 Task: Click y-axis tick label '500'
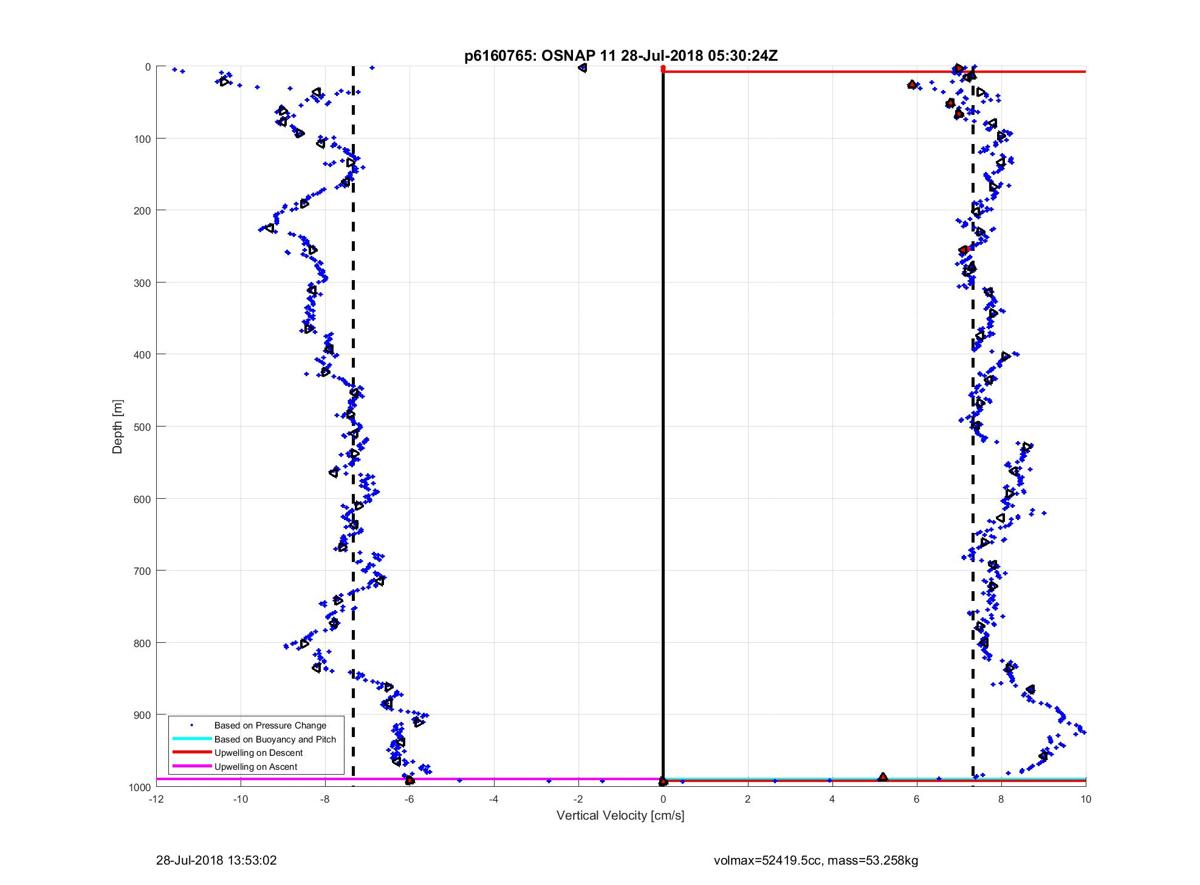point(140,426)
